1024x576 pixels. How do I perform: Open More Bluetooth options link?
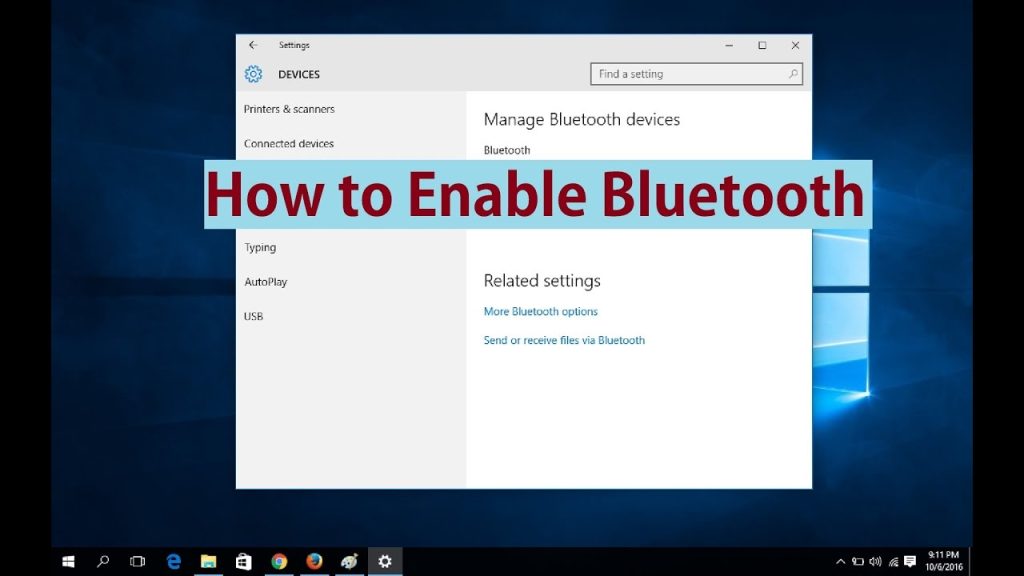coord(540,311)
